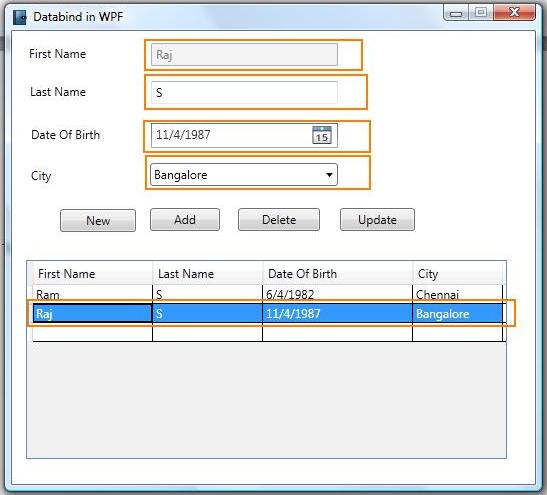Minimize the Databind in WPF window
Screen dimensions: 547x495
coord(456,13)
